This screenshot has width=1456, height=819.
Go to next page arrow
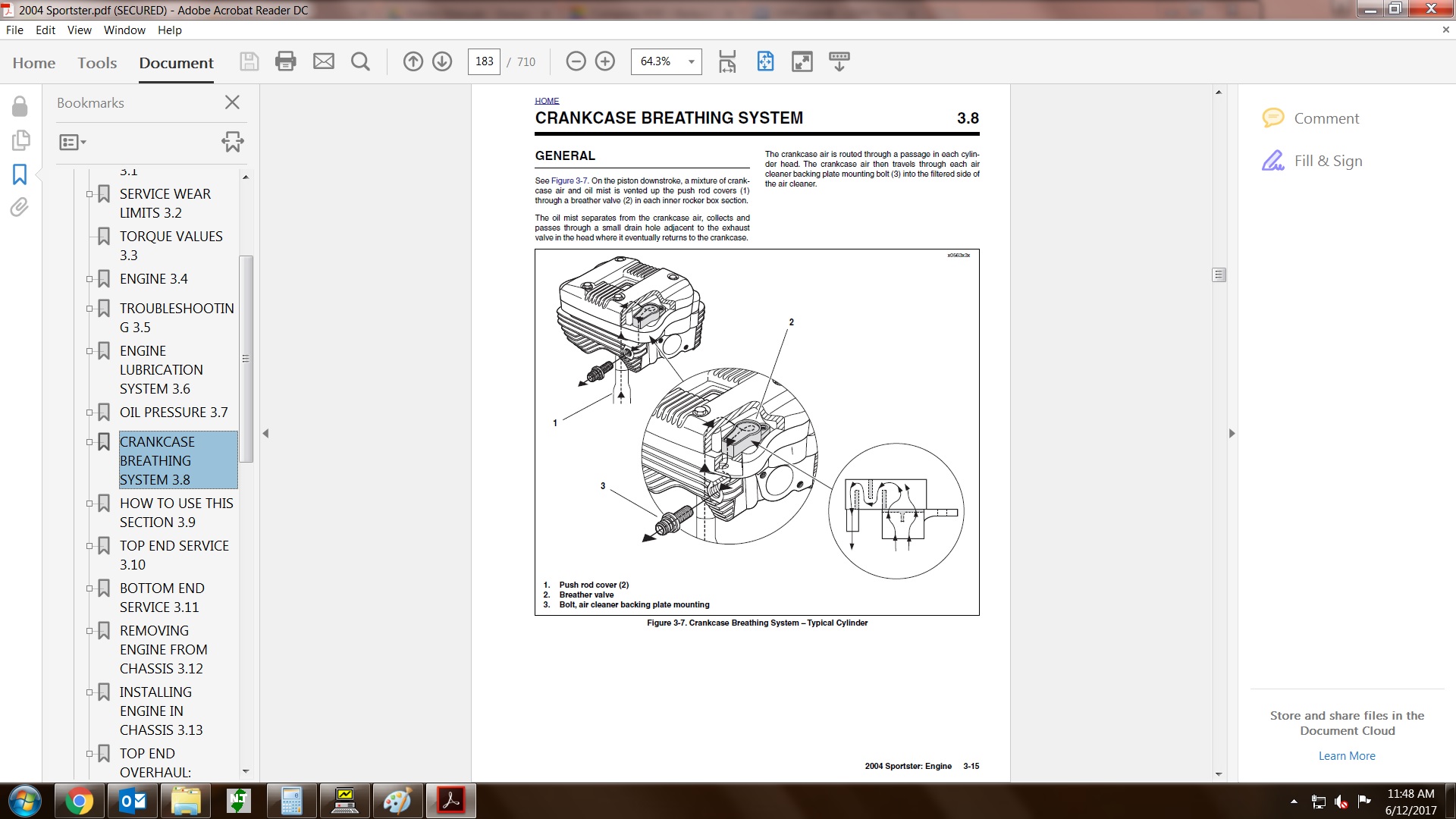pos(442,61)
